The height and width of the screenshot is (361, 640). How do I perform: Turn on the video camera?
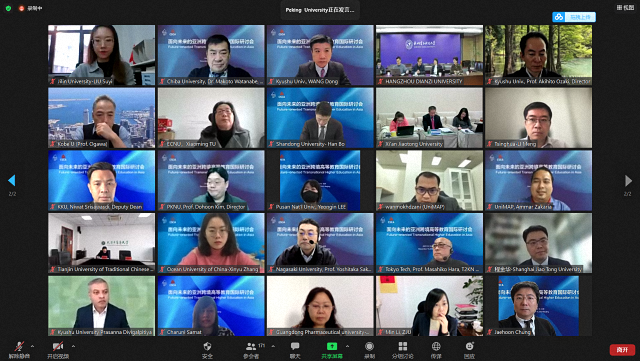tap(58, 350)
